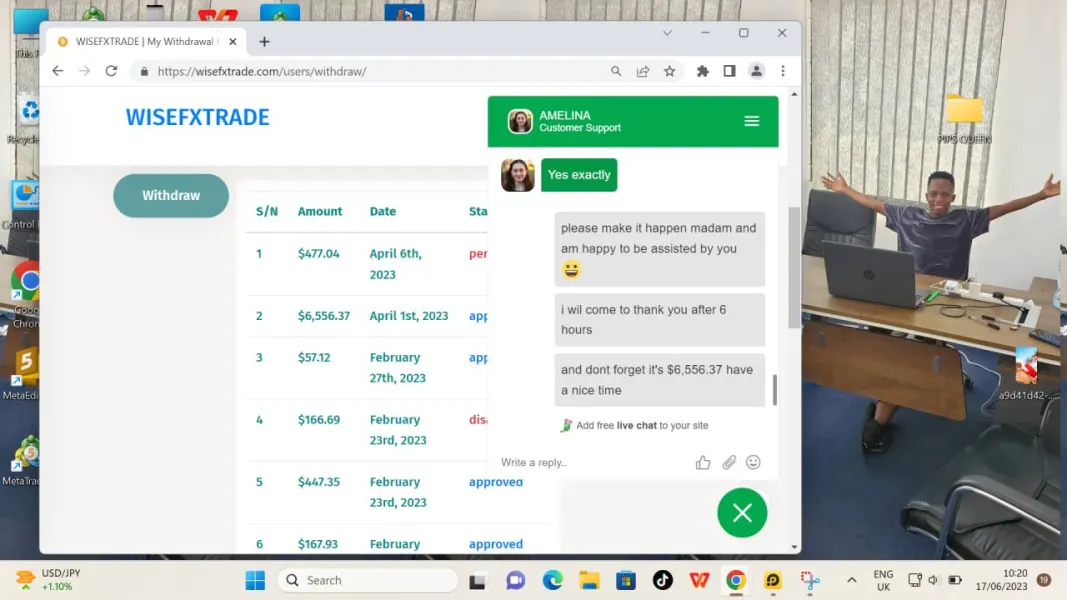
Task: Open the Chrome profile avatar
Action: (x=756, y=71)
